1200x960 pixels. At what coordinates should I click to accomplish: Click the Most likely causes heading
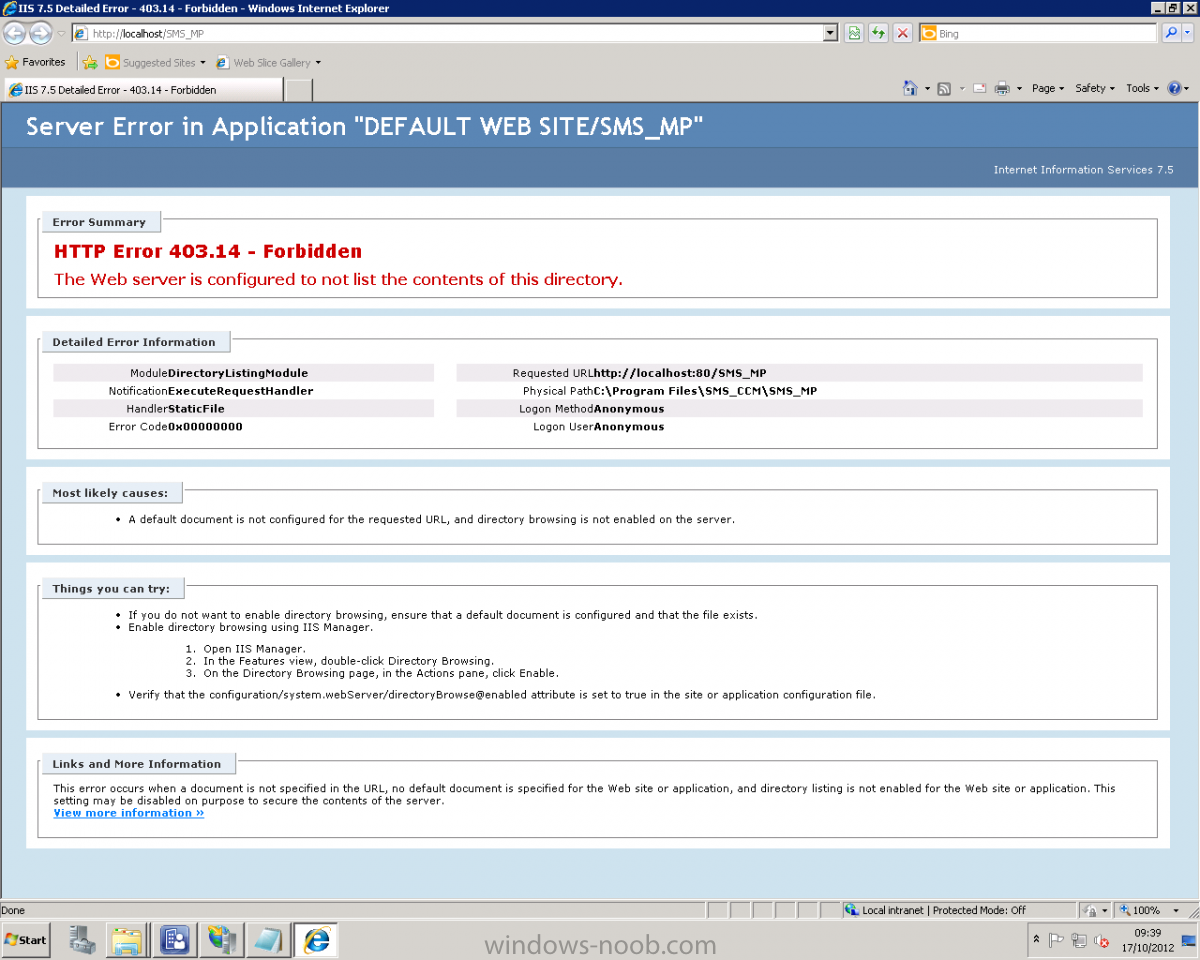pos(111,493)
